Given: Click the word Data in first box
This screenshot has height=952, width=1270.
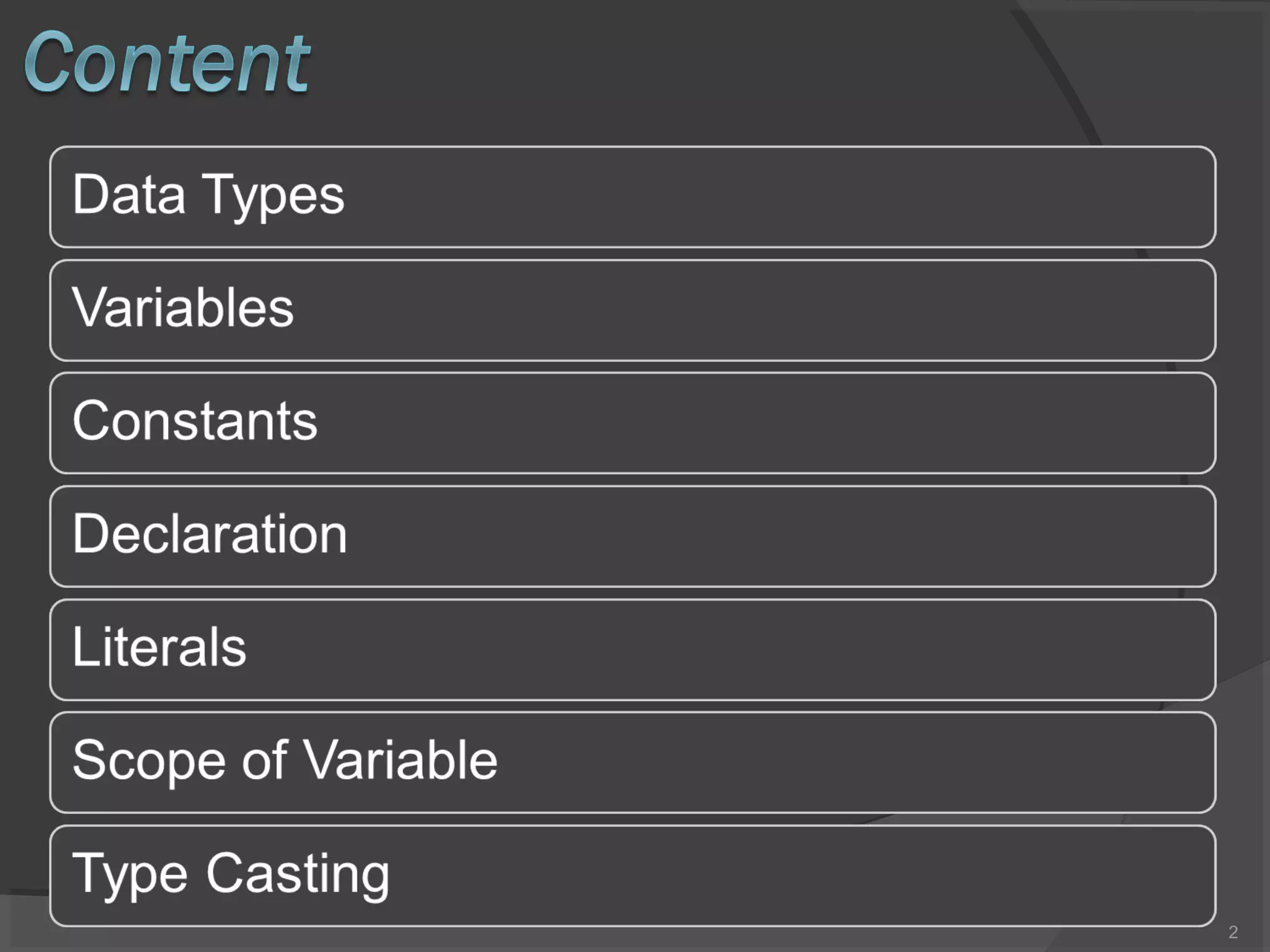Looking at the screenshot, I should 129,194.
